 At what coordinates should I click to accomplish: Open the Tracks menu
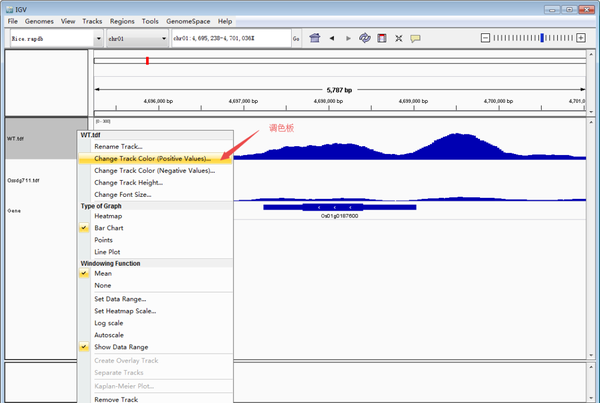[92, 21]
